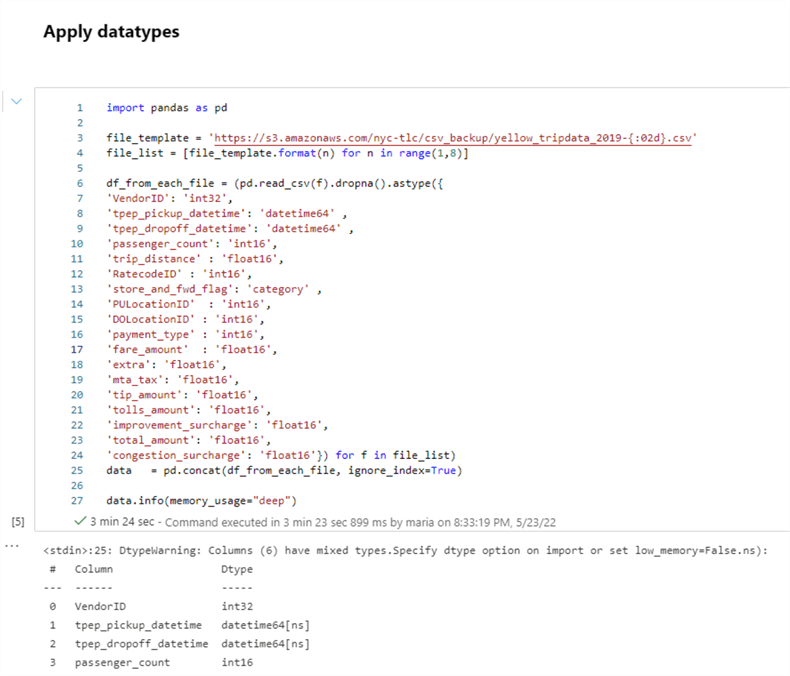The image size is (790, 676).
Task: Click the passenger_count int16 output row
Action: (151, 663)
